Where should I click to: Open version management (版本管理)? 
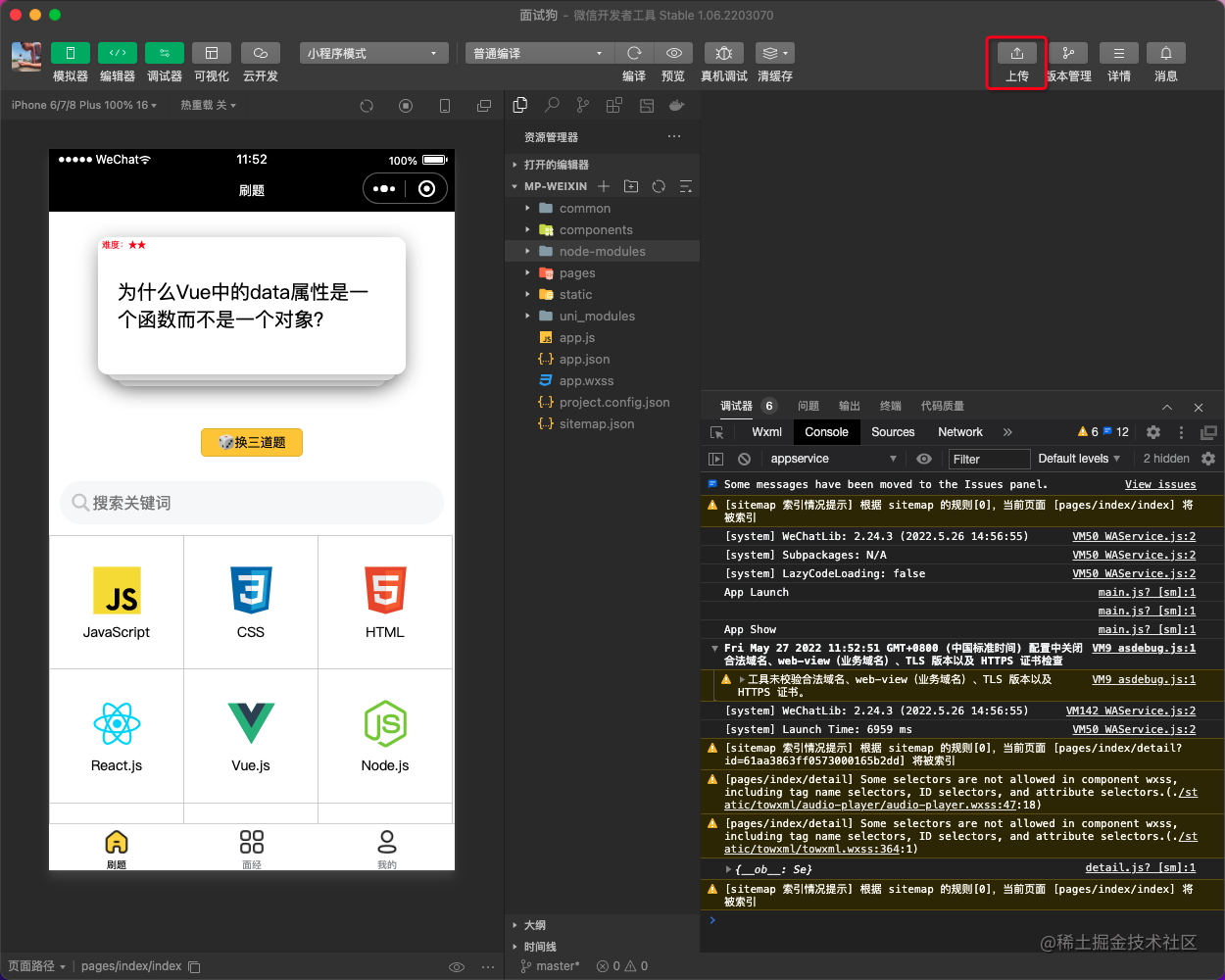click(1068, 53)
